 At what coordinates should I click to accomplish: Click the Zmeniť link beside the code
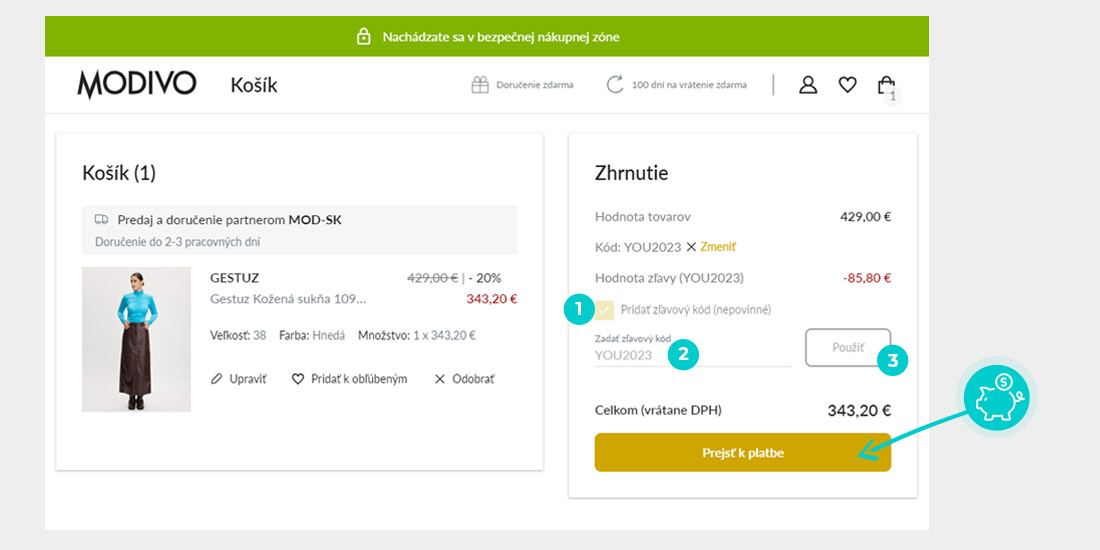click(718, 247)
